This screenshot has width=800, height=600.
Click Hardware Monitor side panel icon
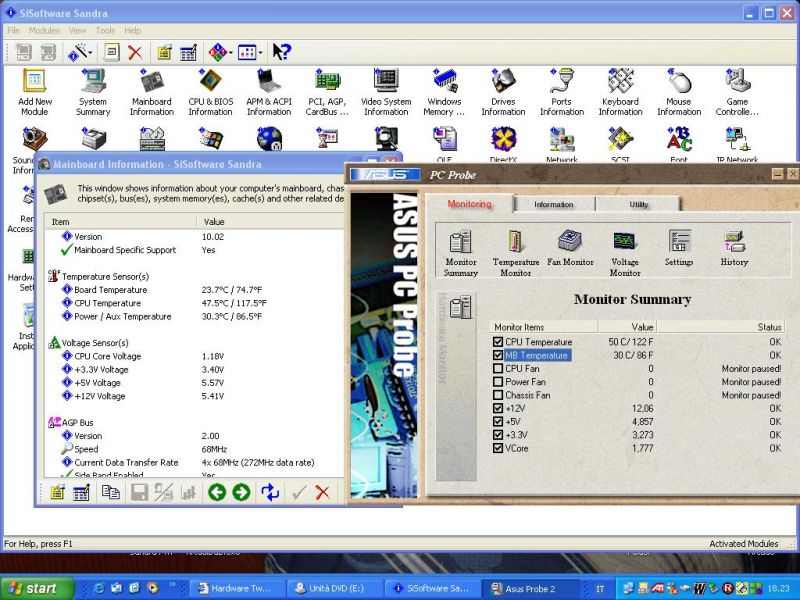click(x=461, y=307)
